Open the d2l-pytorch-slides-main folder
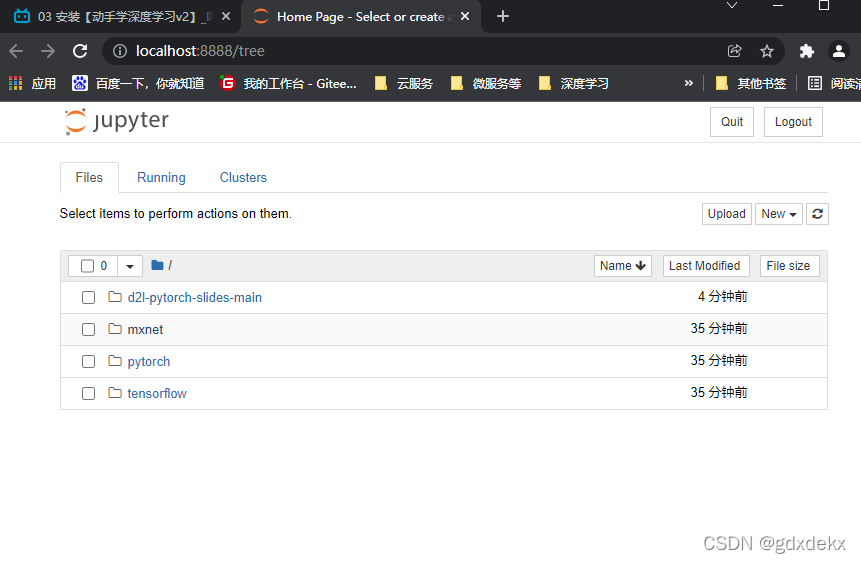Viewport: 861px width, 563px height. tap(194, 297)
